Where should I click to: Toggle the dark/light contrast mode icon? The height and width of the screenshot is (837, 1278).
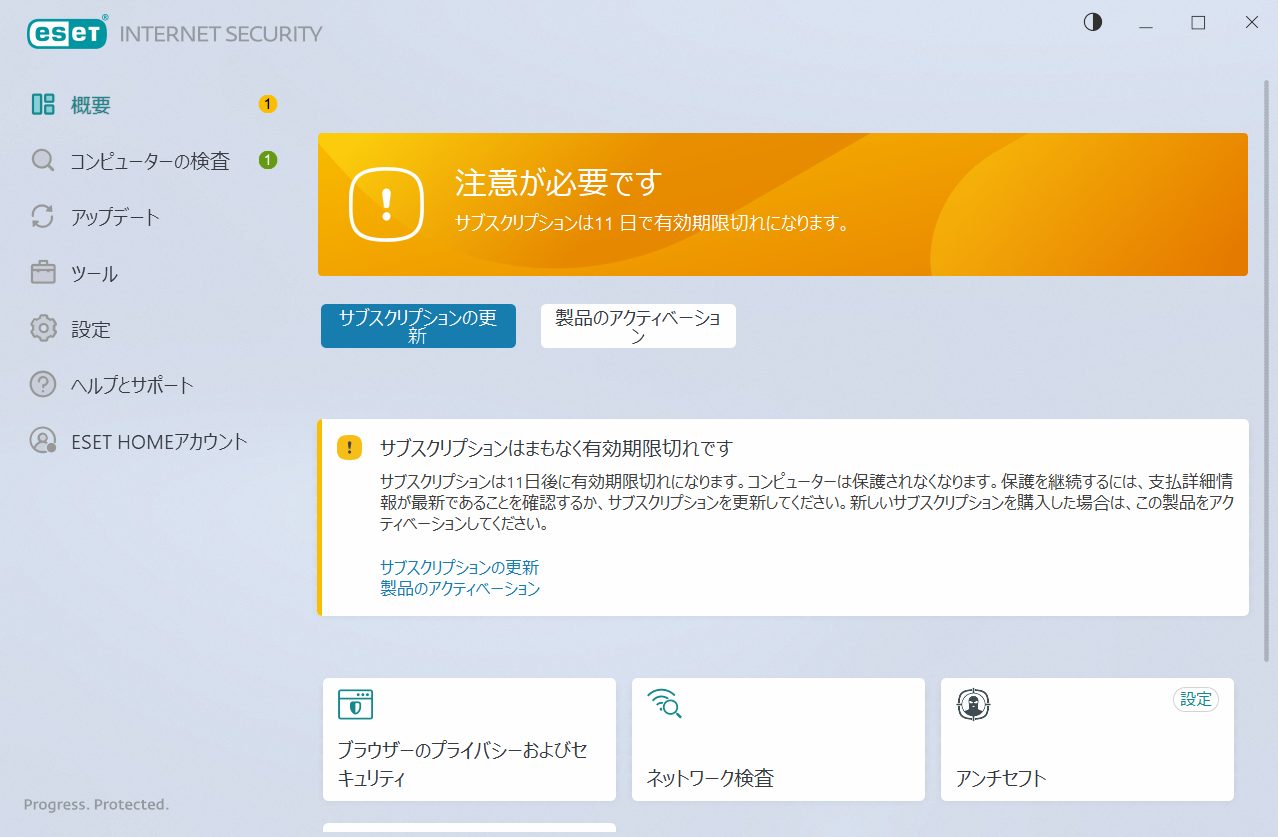[x=1093, y=22]
